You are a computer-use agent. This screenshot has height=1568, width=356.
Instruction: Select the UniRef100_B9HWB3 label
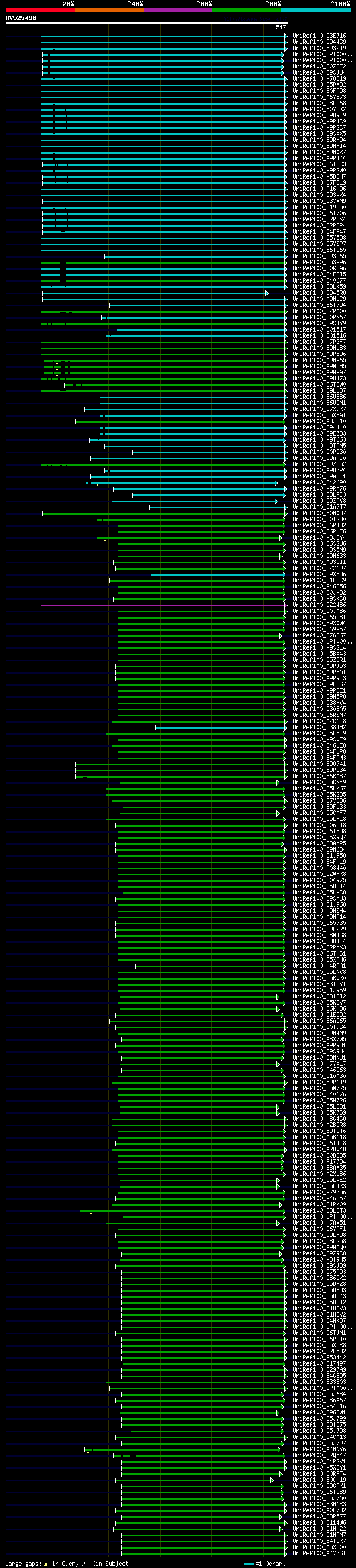coord(319,348)
